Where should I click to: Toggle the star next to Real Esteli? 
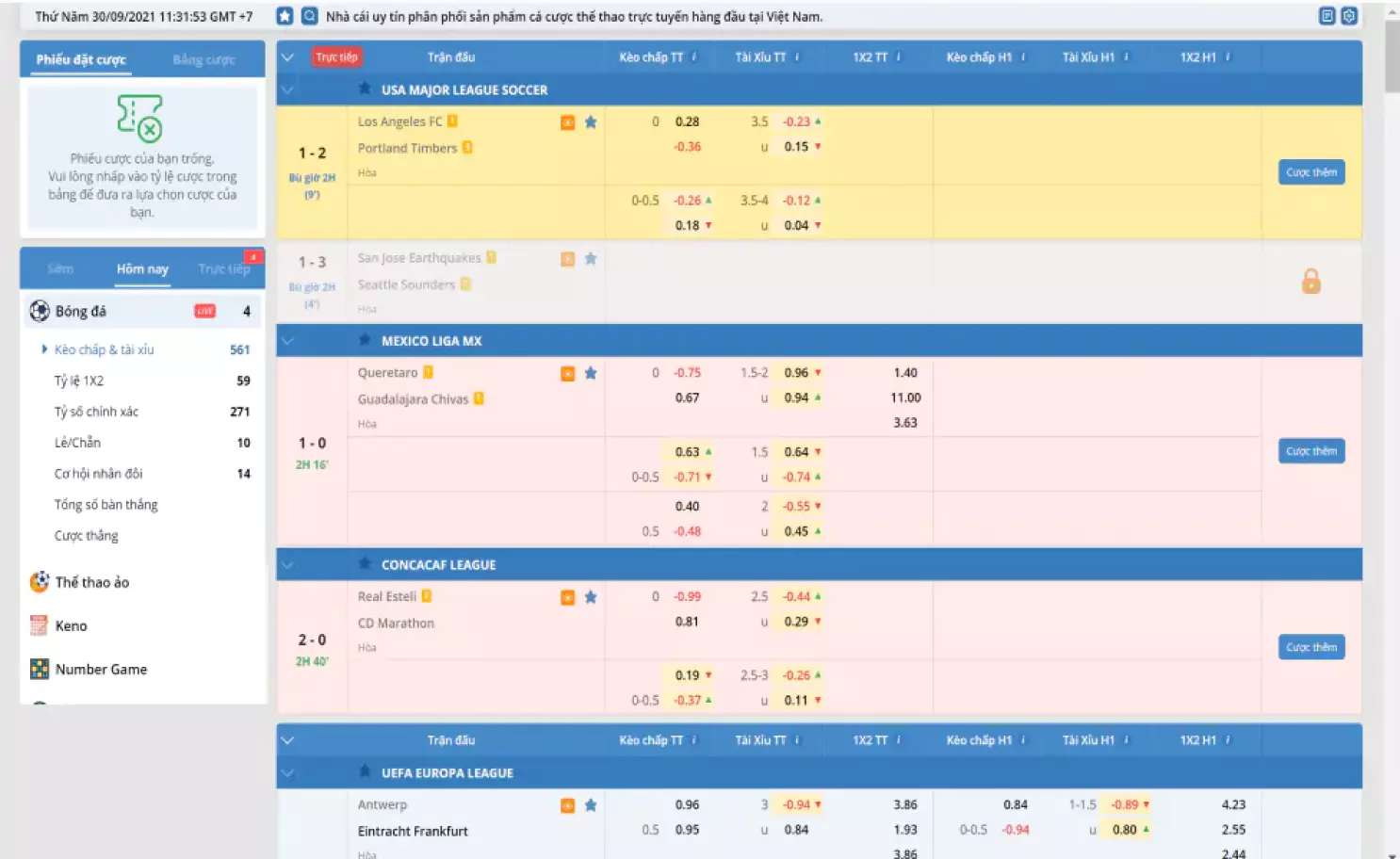pyautogui.click(x=591, y=596)
